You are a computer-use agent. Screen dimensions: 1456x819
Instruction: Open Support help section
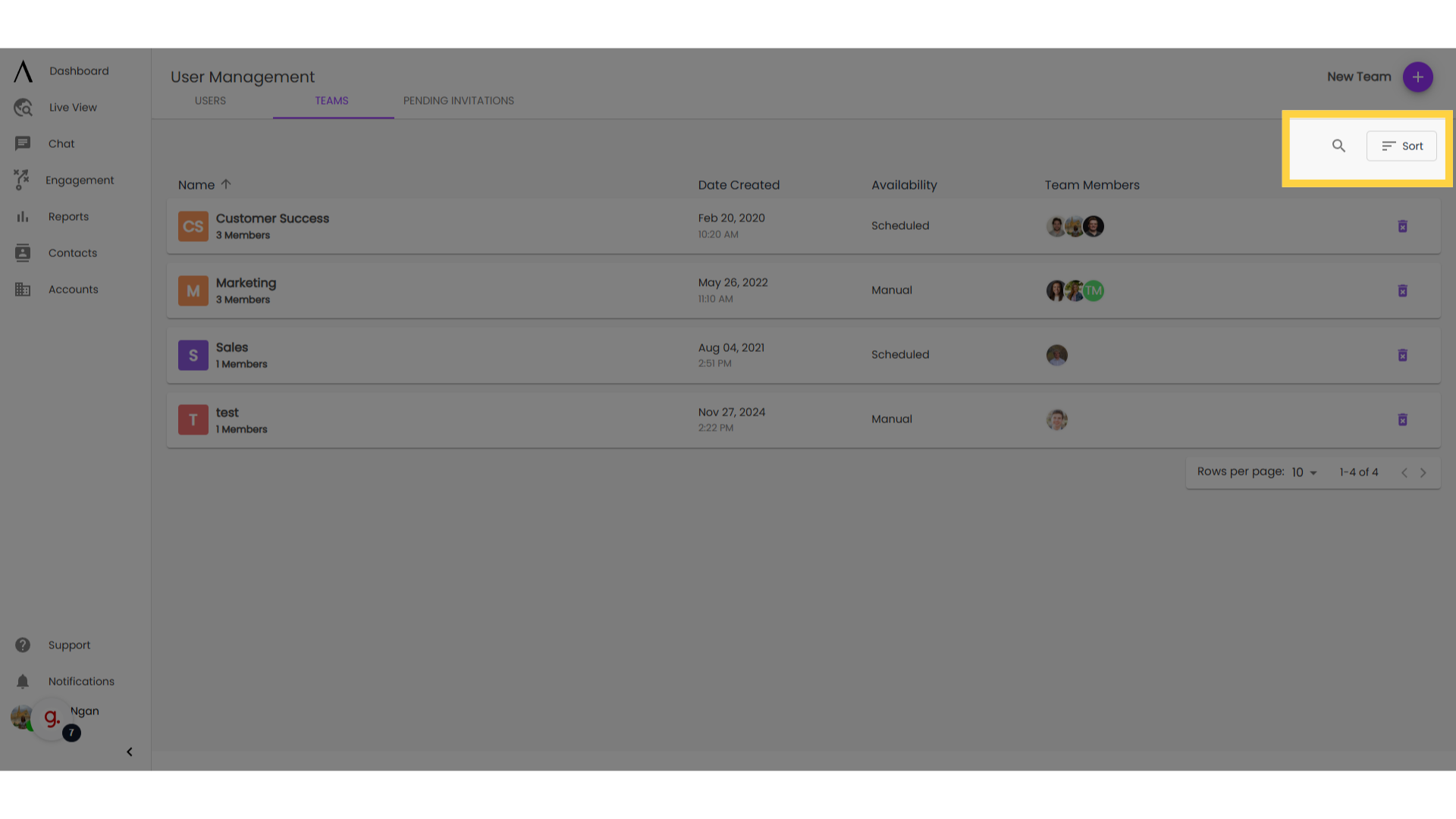[69, 645]
